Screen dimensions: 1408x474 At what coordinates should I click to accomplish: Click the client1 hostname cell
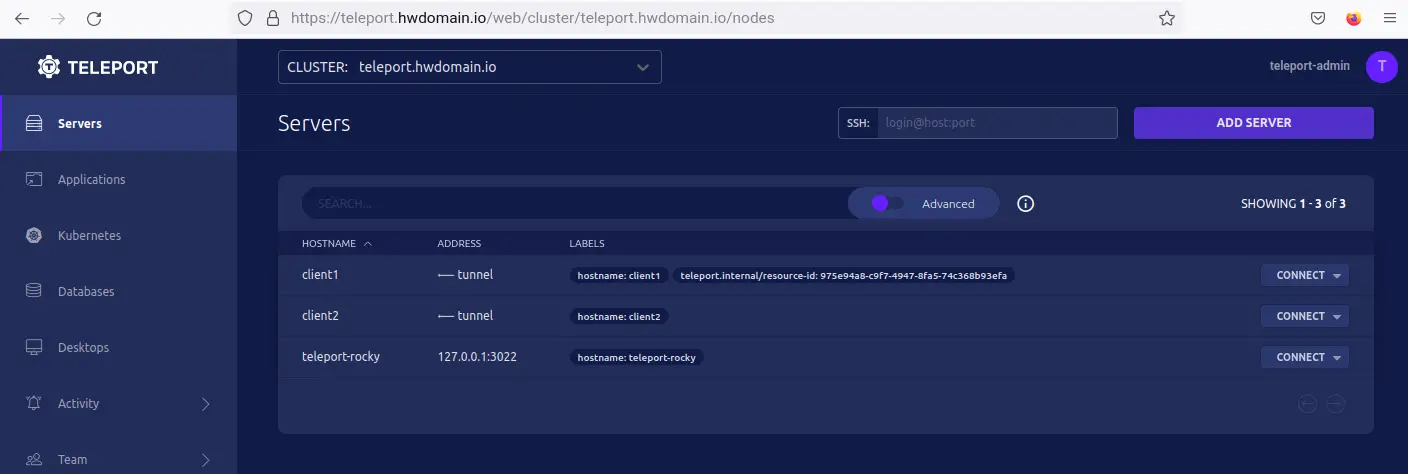point(321,275)
